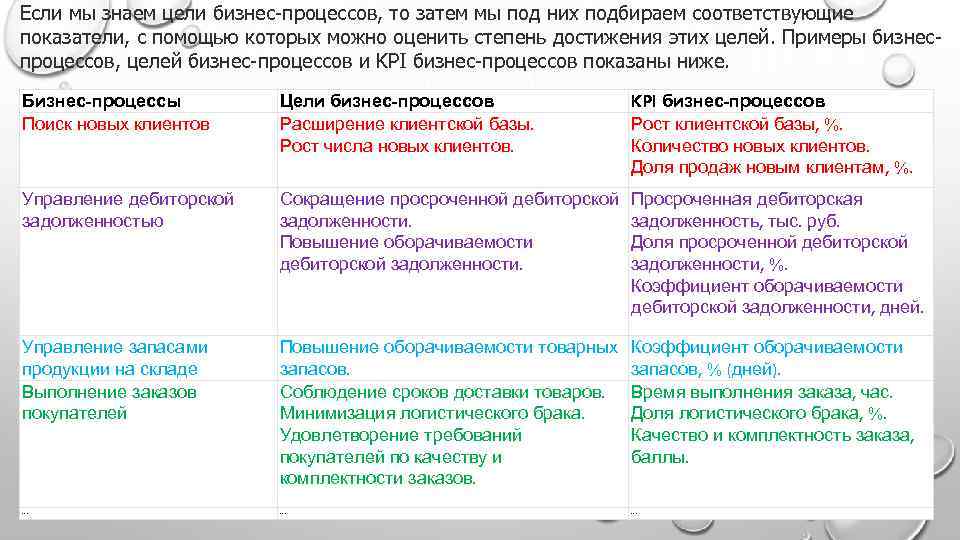
Task: Select 'Рост клиентской базы, %.' line
Action: pos(737,124)
